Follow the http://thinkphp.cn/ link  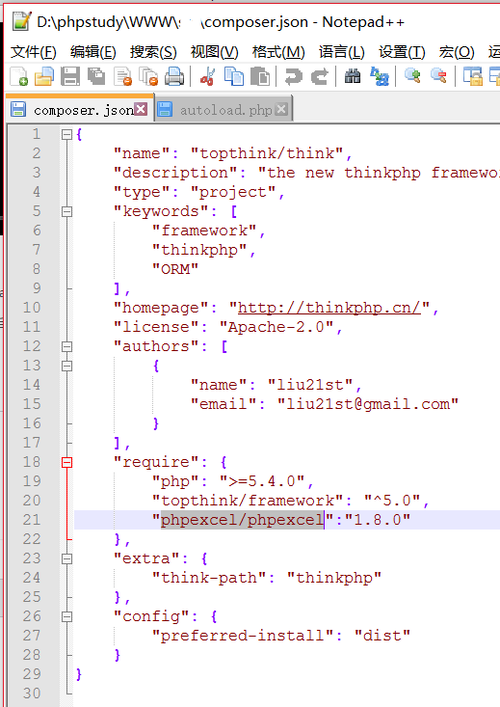click(x=329, y=308)
